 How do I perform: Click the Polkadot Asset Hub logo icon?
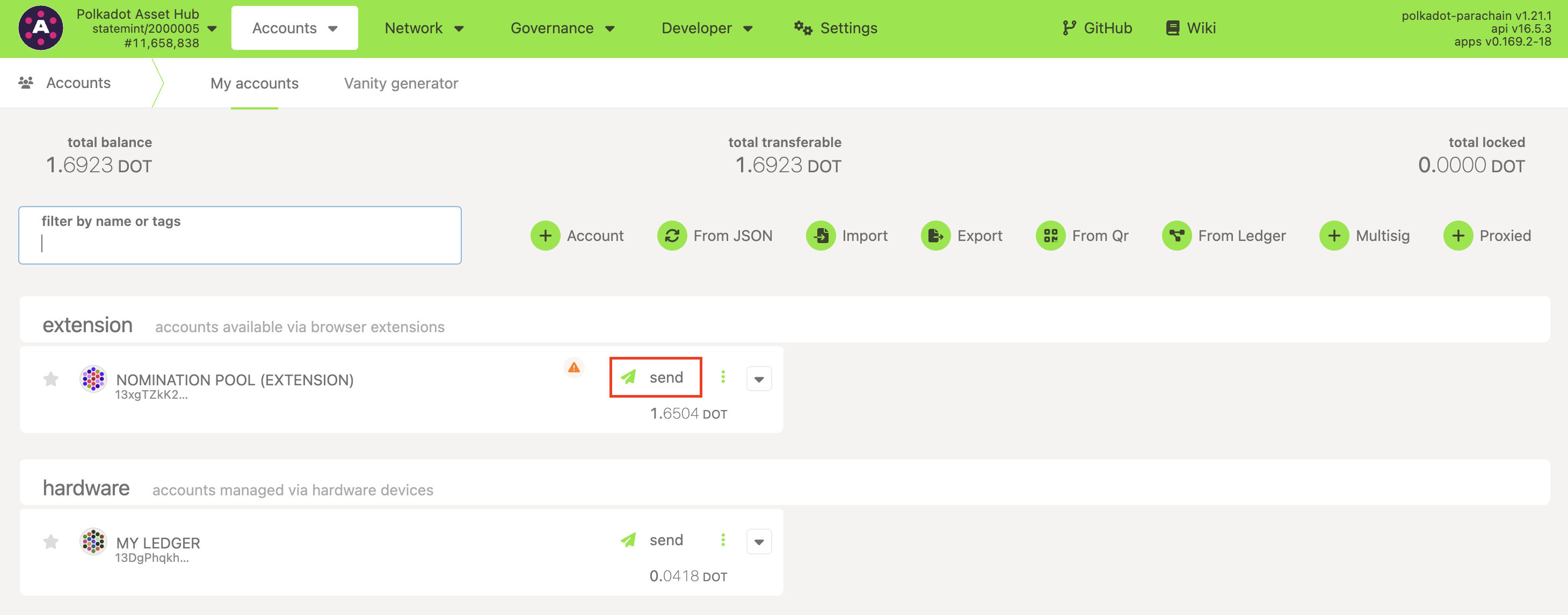40,28
